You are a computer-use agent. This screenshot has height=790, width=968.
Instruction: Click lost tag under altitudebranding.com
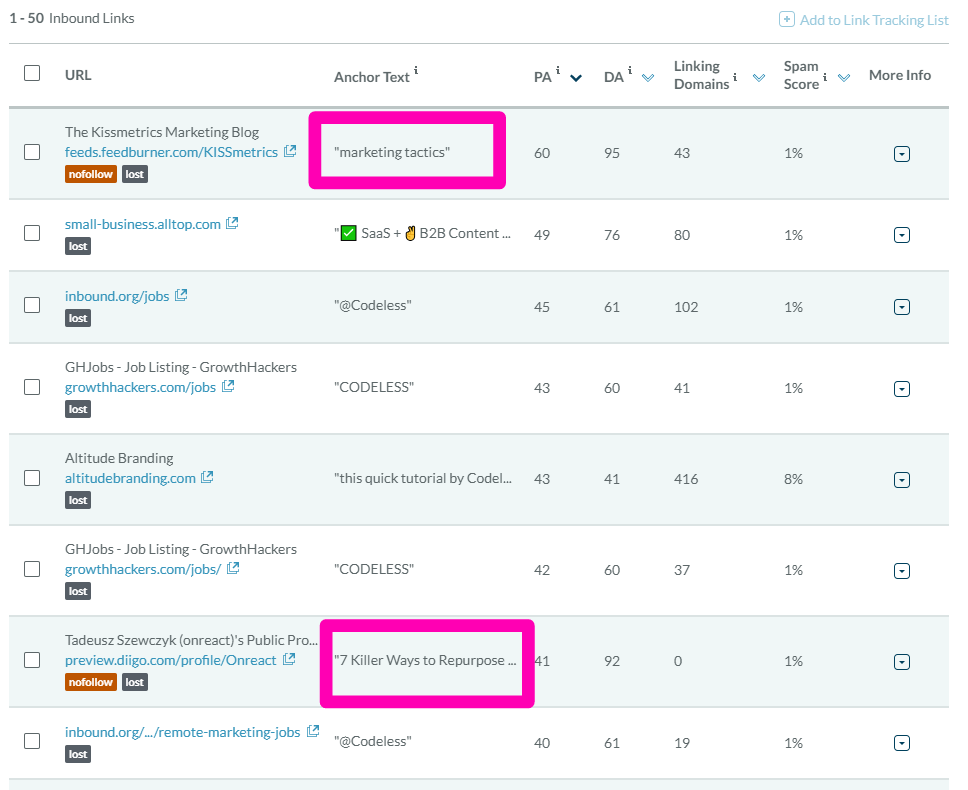click(x=78, y=500)
